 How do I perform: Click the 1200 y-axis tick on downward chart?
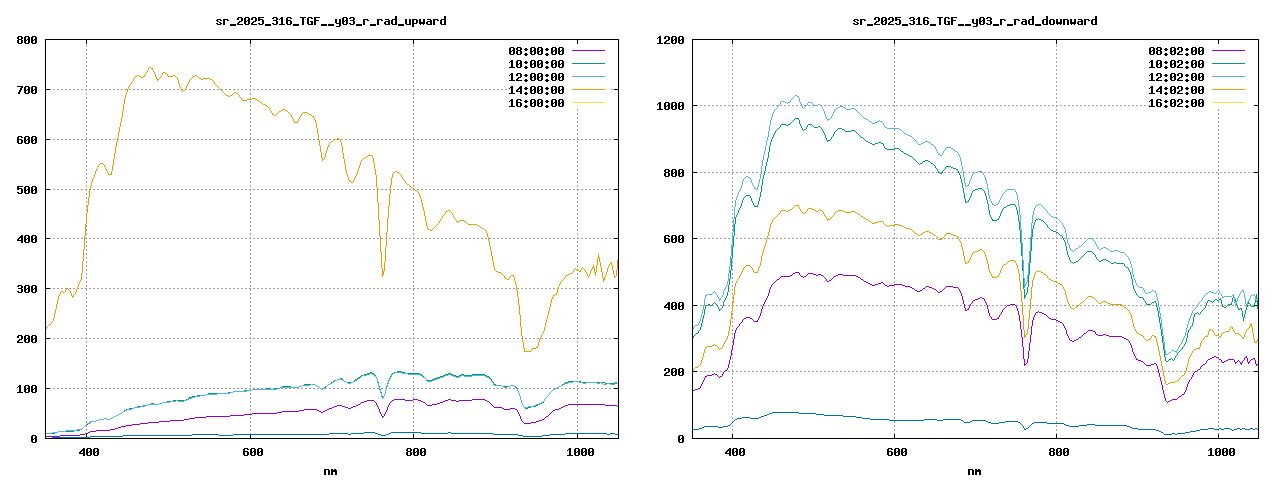tap(670, 40)
